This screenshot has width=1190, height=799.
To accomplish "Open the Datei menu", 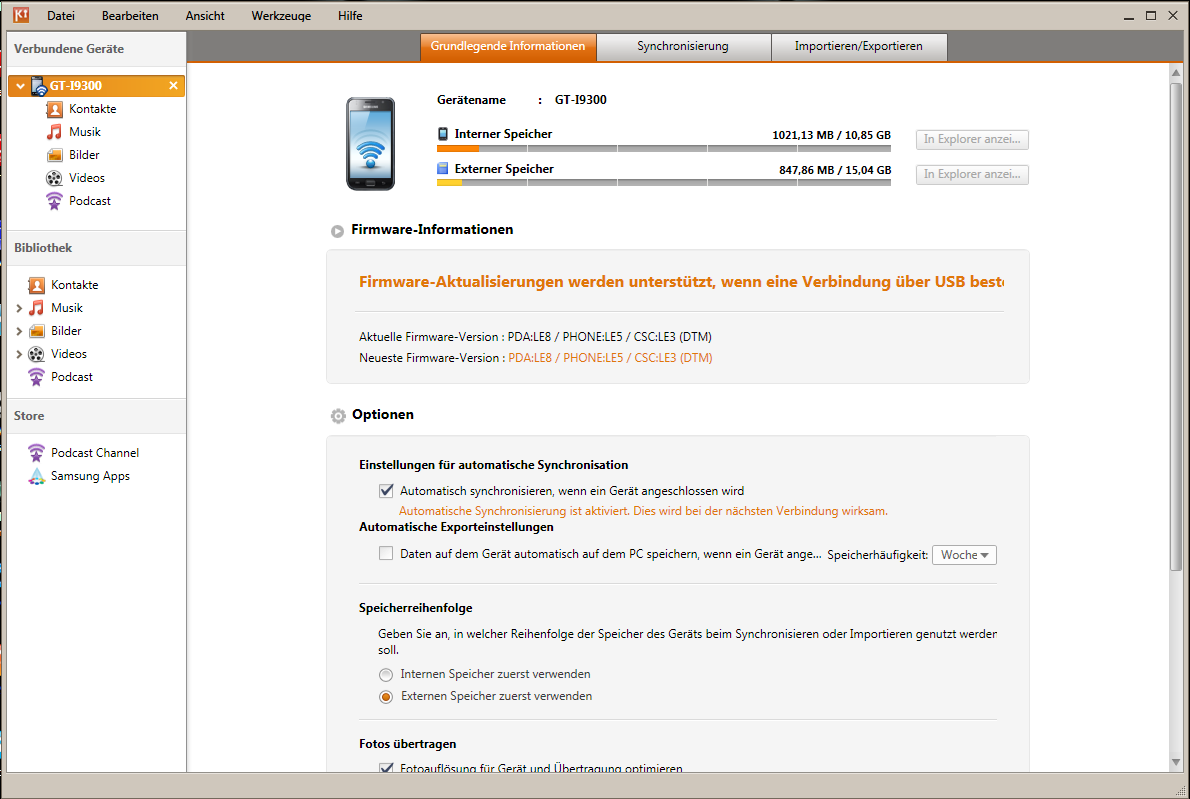I will (x=61, y=15).
